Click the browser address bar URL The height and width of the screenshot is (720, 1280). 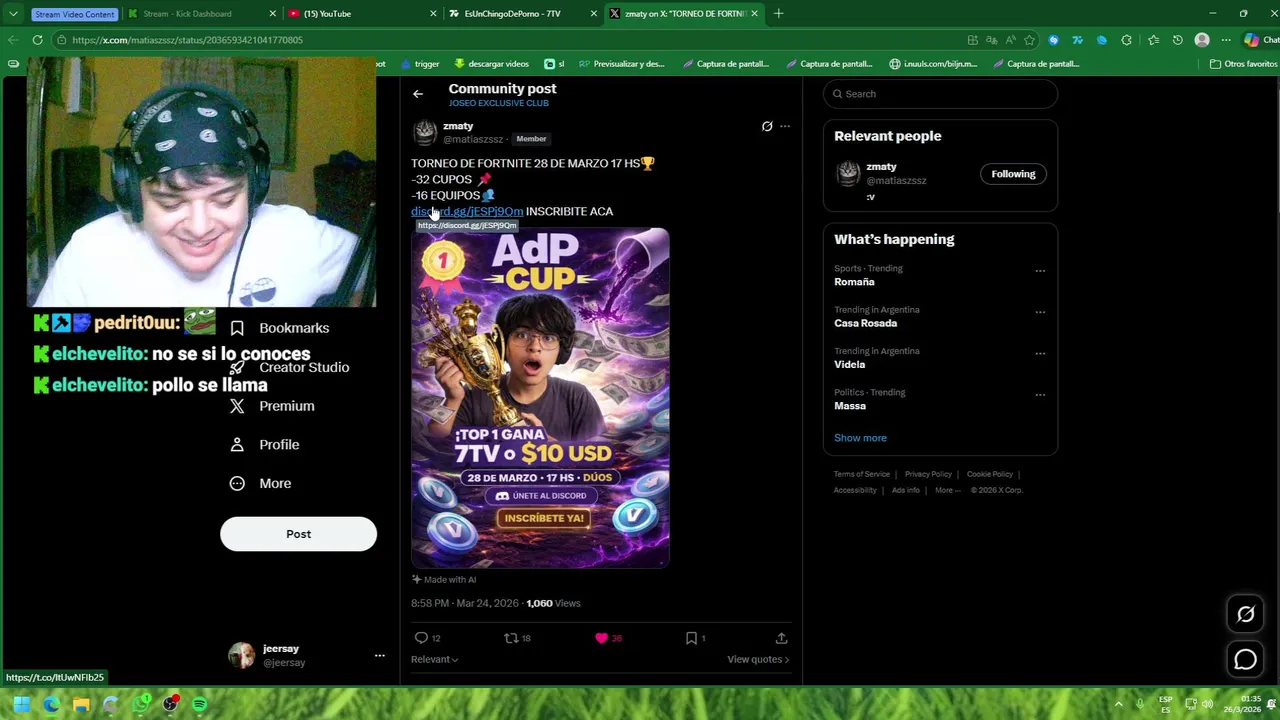pyautogui.click(x=187, y=40)
